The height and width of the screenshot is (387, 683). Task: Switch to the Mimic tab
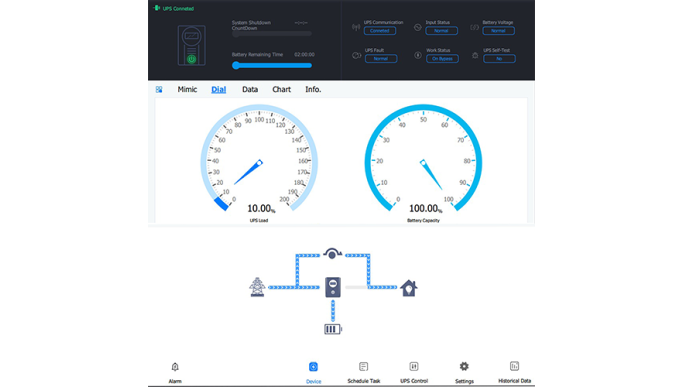pyautogui.click(x=187, y=89)
